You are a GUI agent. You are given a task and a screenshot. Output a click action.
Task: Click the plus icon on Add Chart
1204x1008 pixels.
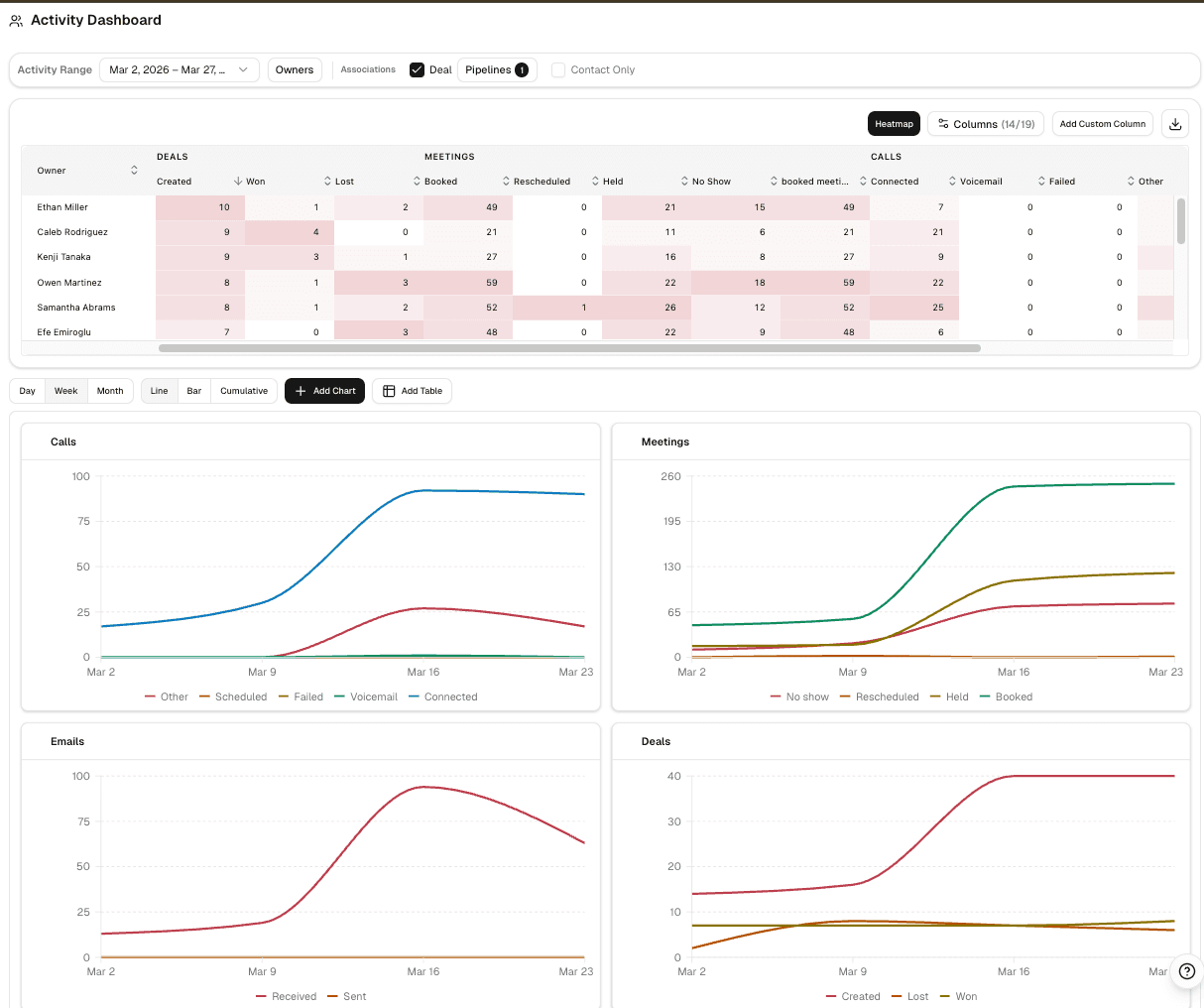coord(301,391)
